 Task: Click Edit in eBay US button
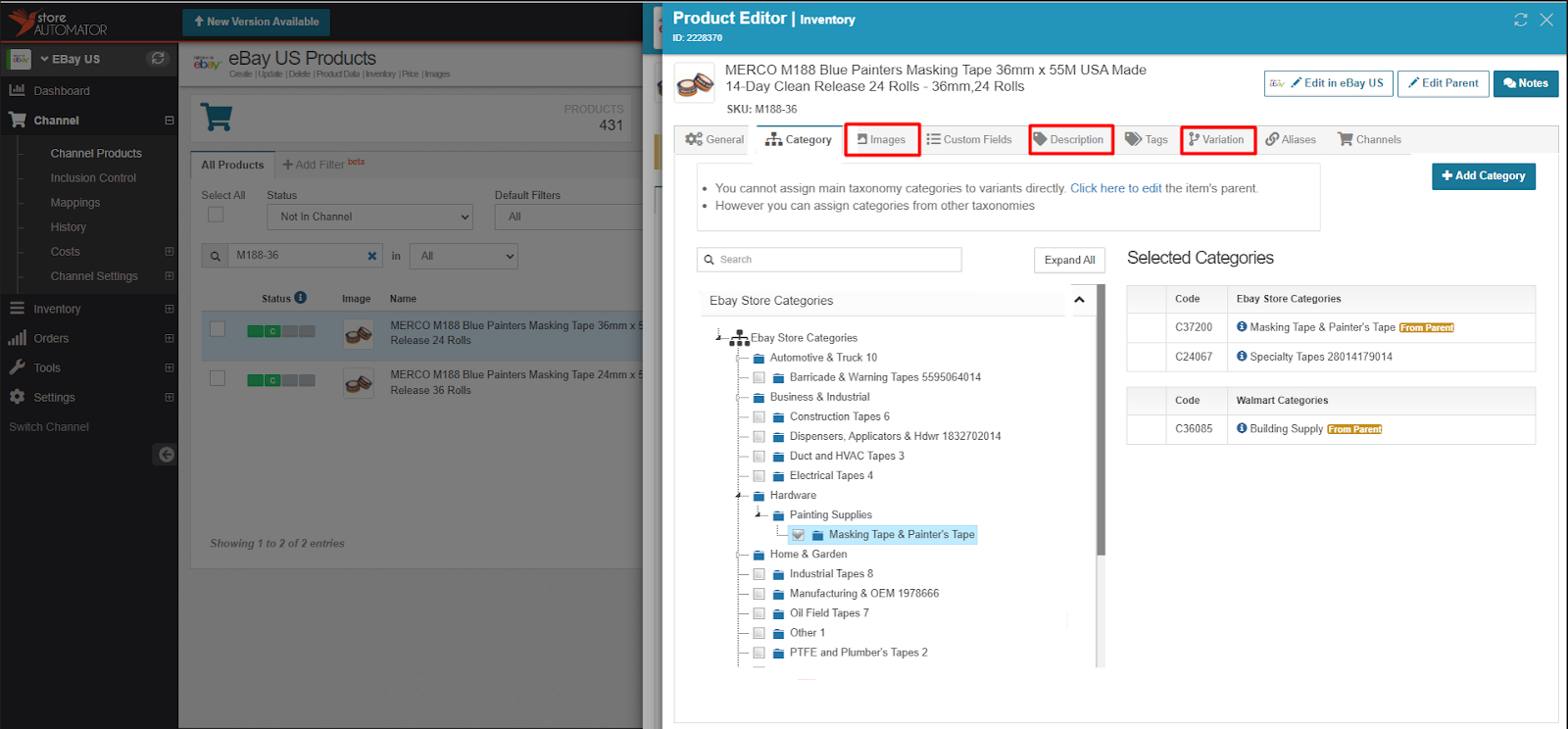pos(1327,83)
